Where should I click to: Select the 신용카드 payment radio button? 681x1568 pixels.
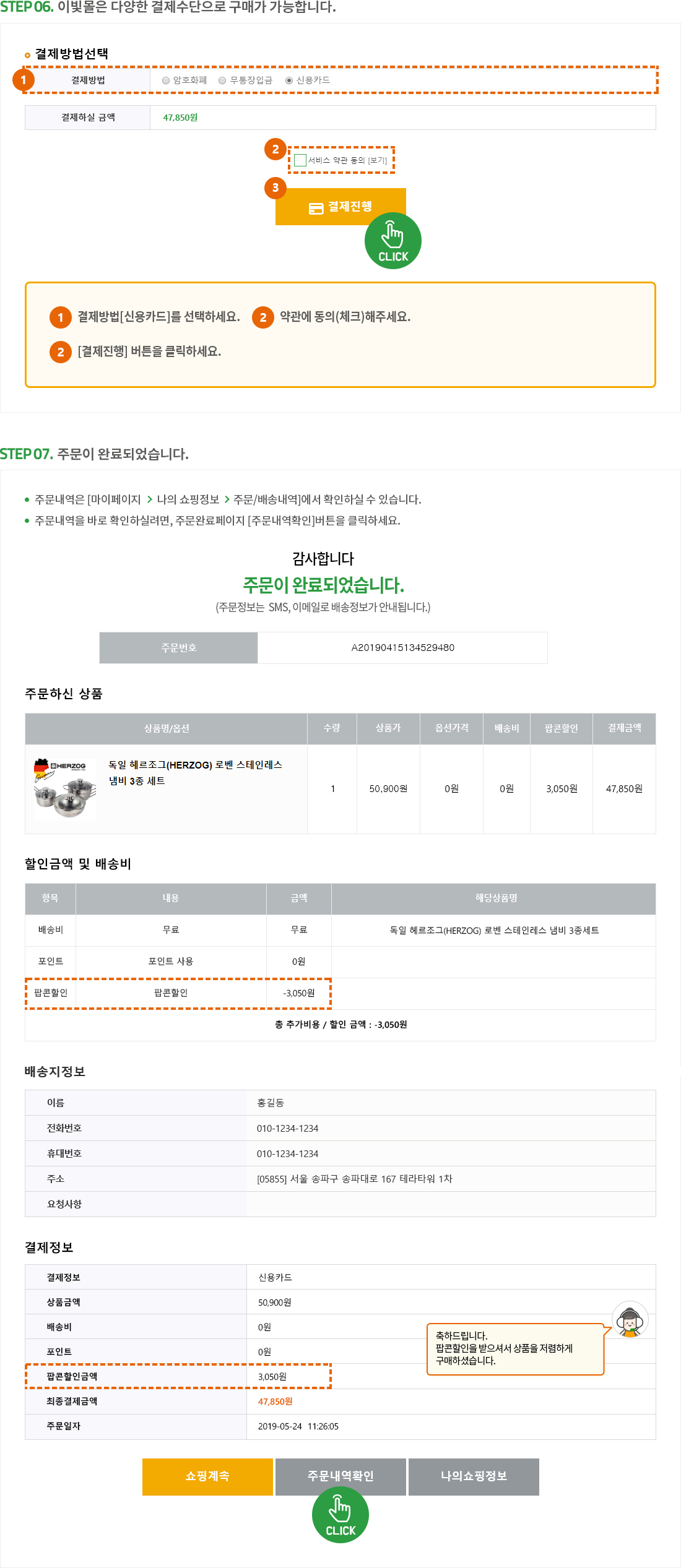pyautogui.click(x=289, y=80)
